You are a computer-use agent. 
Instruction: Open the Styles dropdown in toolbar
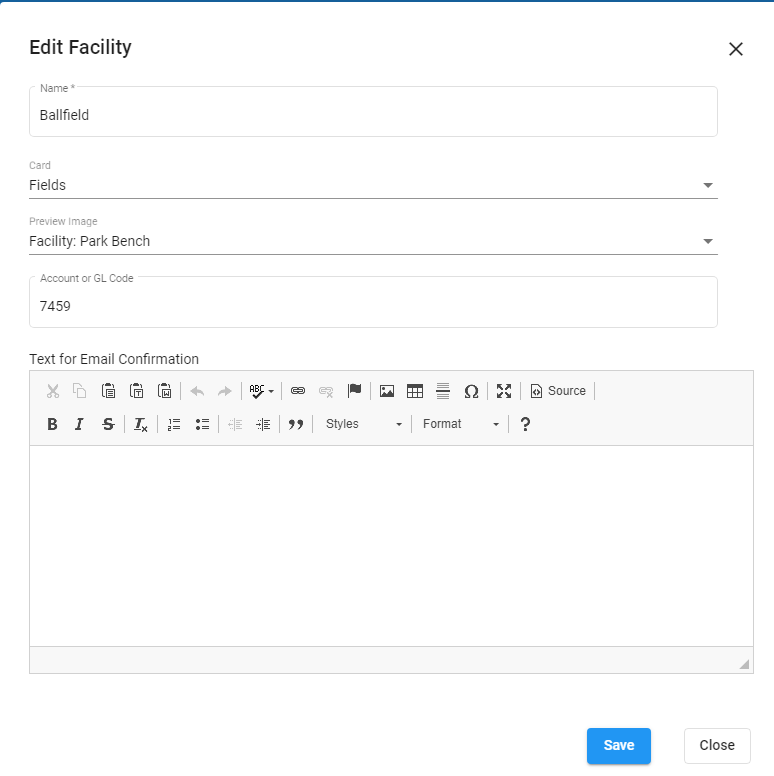pyautogui.click(x=364, y=424)
